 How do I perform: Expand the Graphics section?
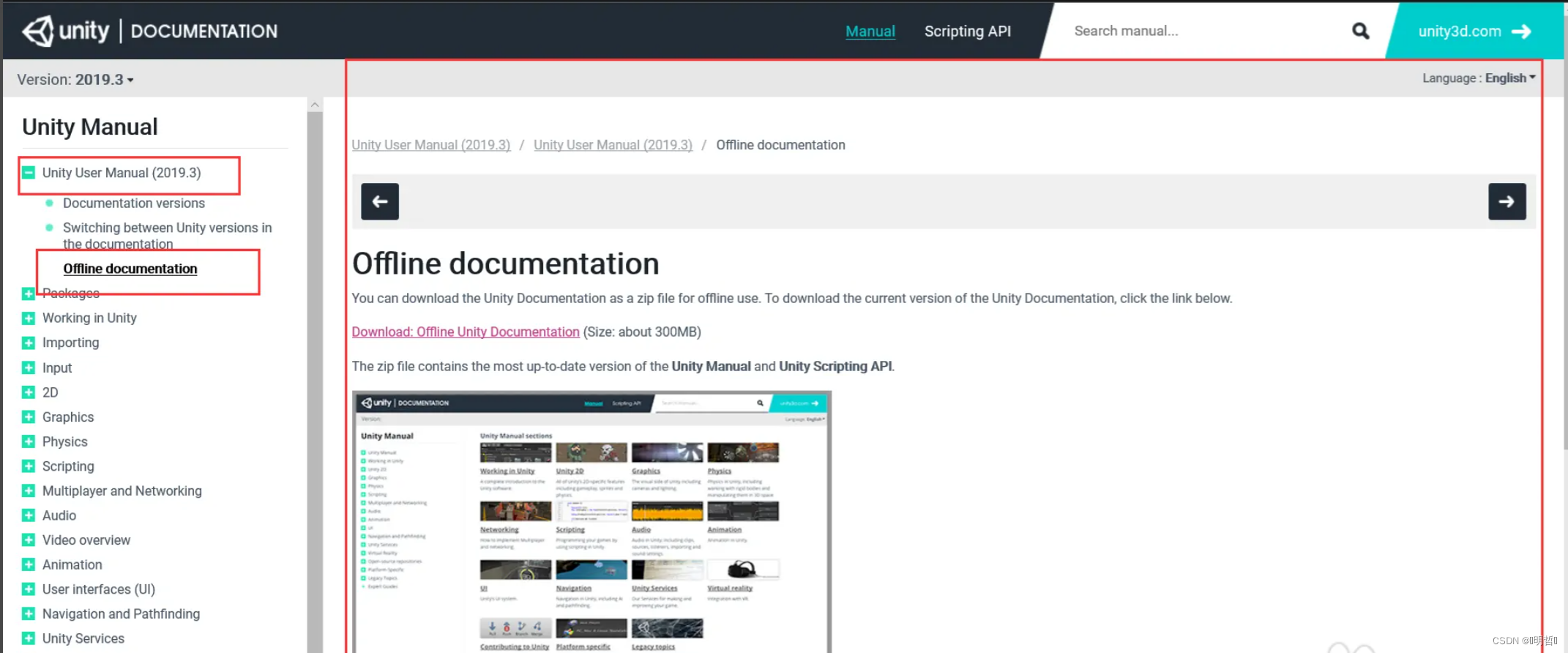click(x=29, y=417)
